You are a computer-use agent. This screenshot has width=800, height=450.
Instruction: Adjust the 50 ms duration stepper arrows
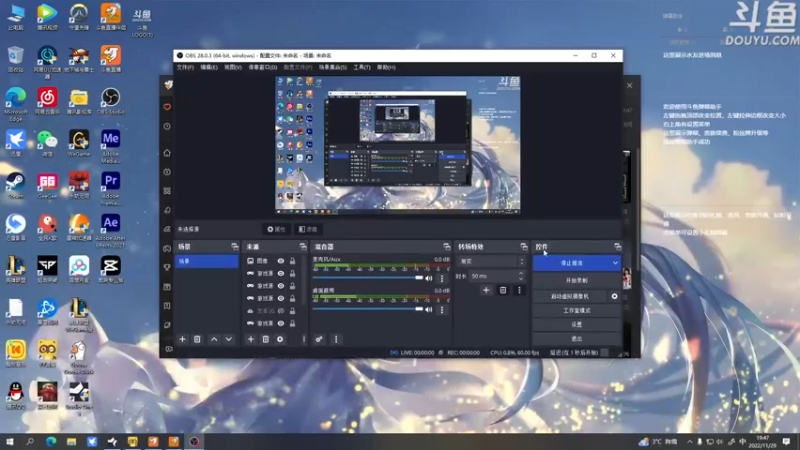[x=521, y=276]
